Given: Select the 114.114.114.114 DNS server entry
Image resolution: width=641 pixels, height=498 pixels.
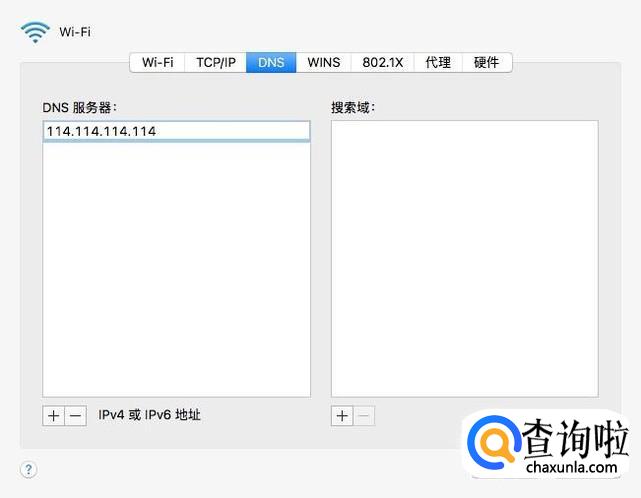Looking at the screenshot, I should pos(176,131).
